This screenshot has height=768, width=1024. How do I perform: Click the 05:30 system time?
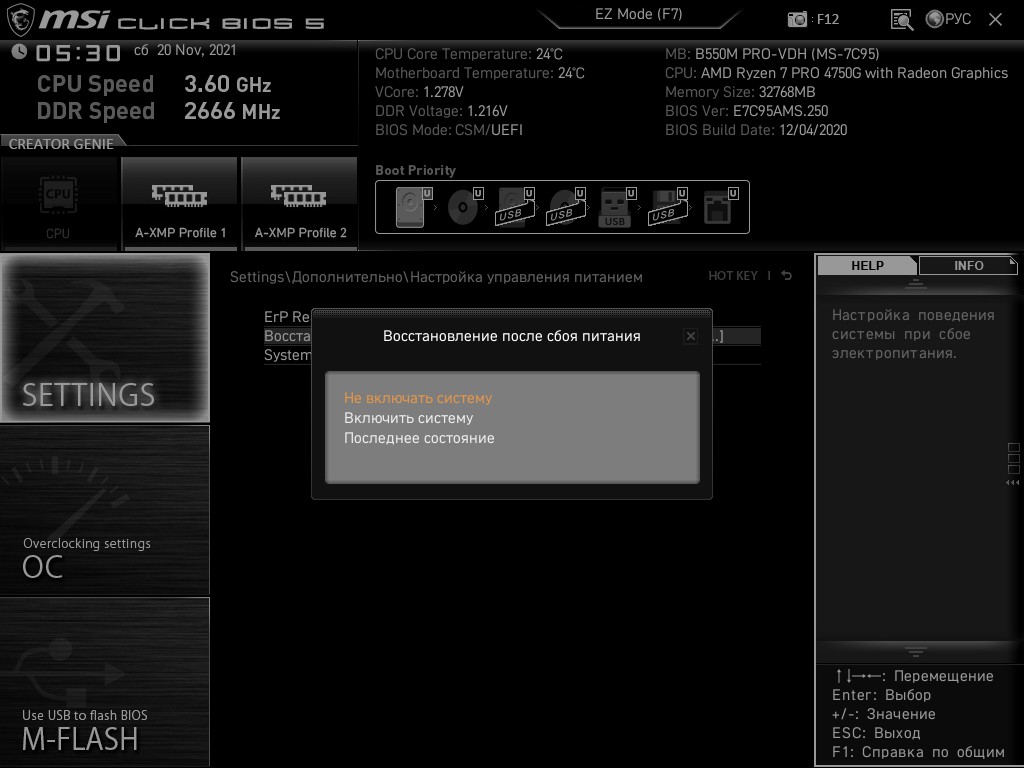pyautogui.click(x=78, y=53)
